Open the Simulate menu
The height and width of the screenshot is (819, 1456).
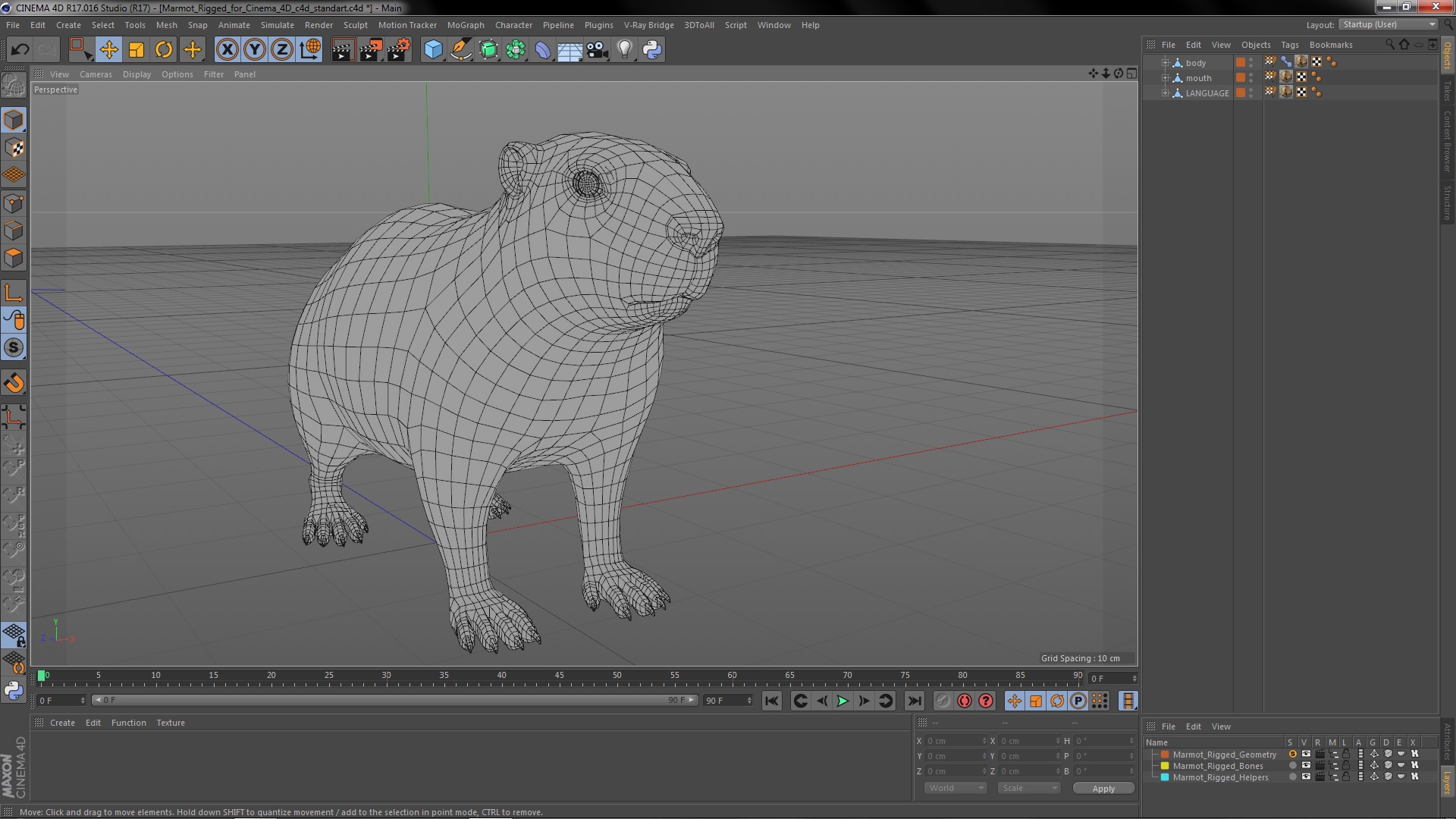pos(276,24)
